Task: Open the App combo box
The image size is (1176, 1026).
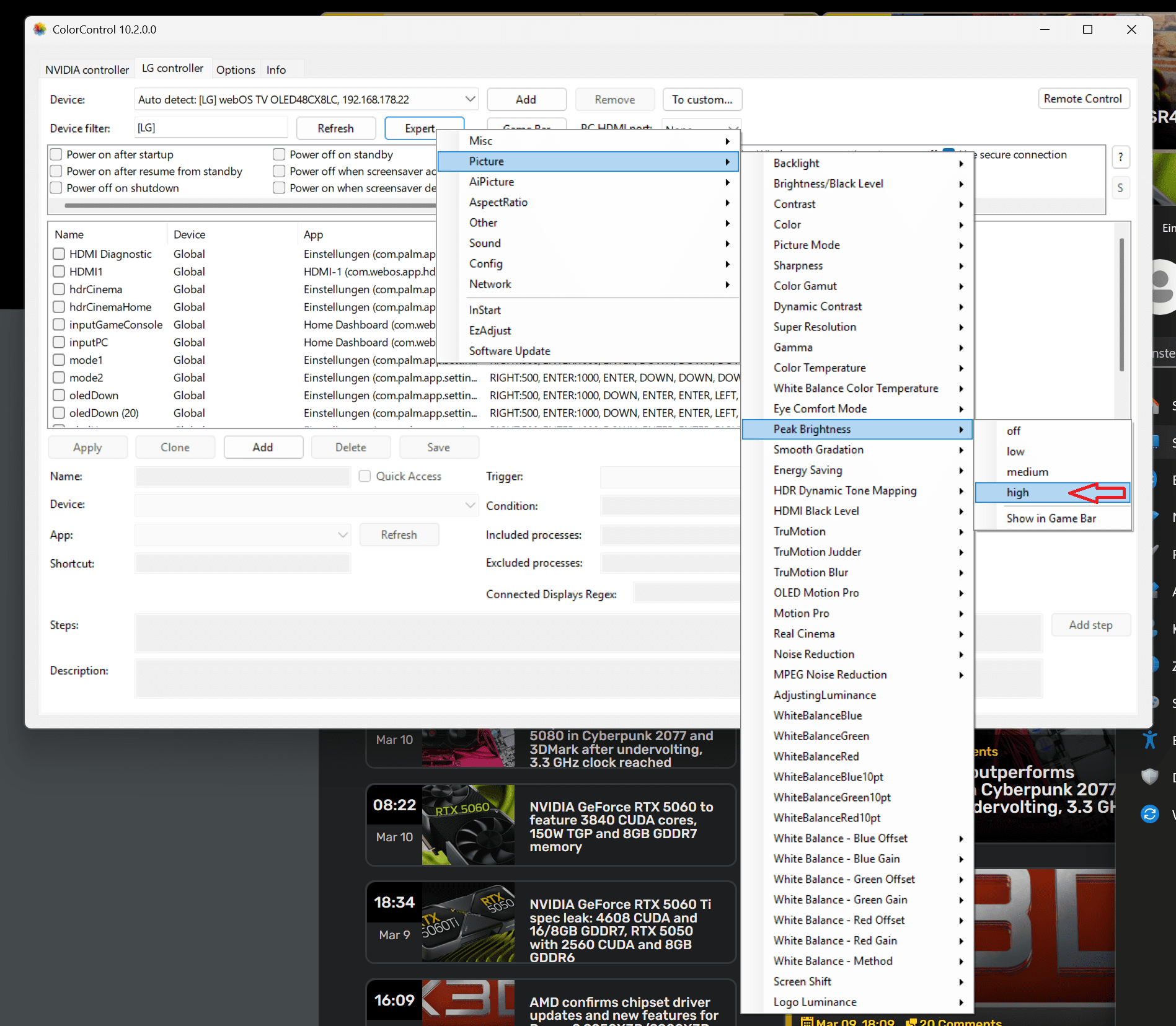Action: [242, 534]
